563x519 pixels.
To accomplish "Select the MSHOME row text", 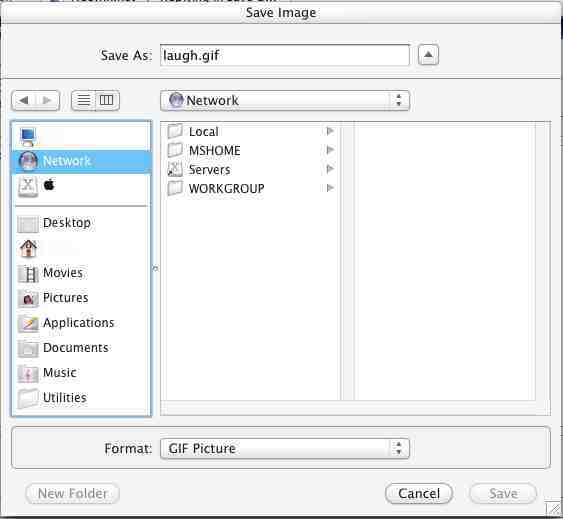I will (215, 150).
